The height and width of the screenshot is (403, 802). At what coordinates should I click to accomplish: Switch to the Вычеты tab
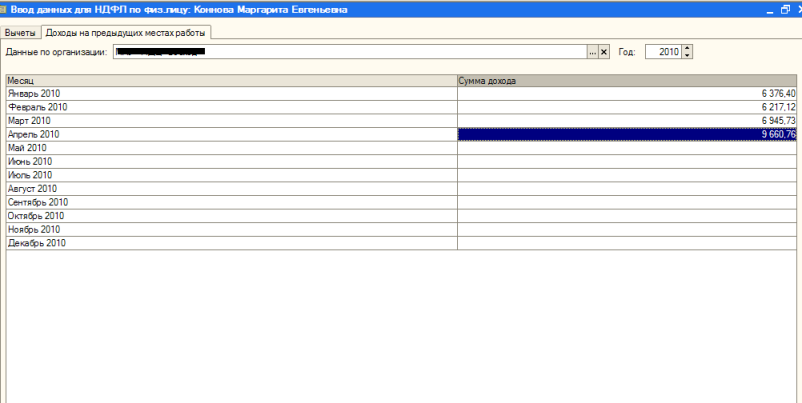[20, 33]
